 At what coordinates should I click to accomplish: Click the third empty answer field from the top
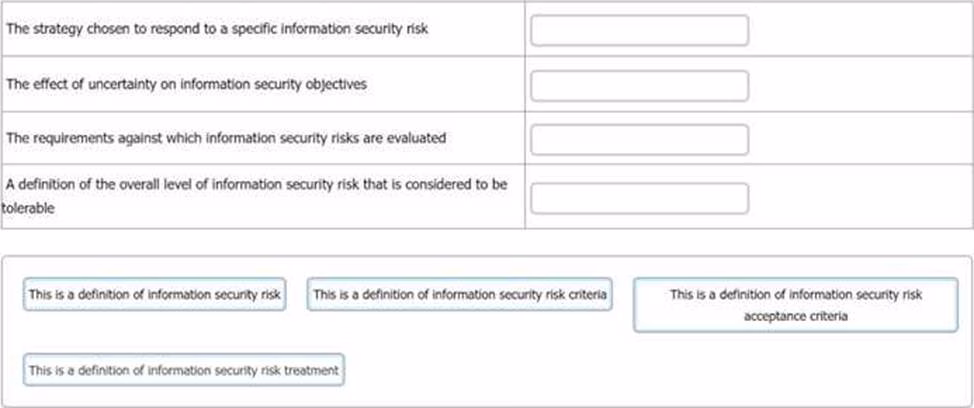[639, 140]
